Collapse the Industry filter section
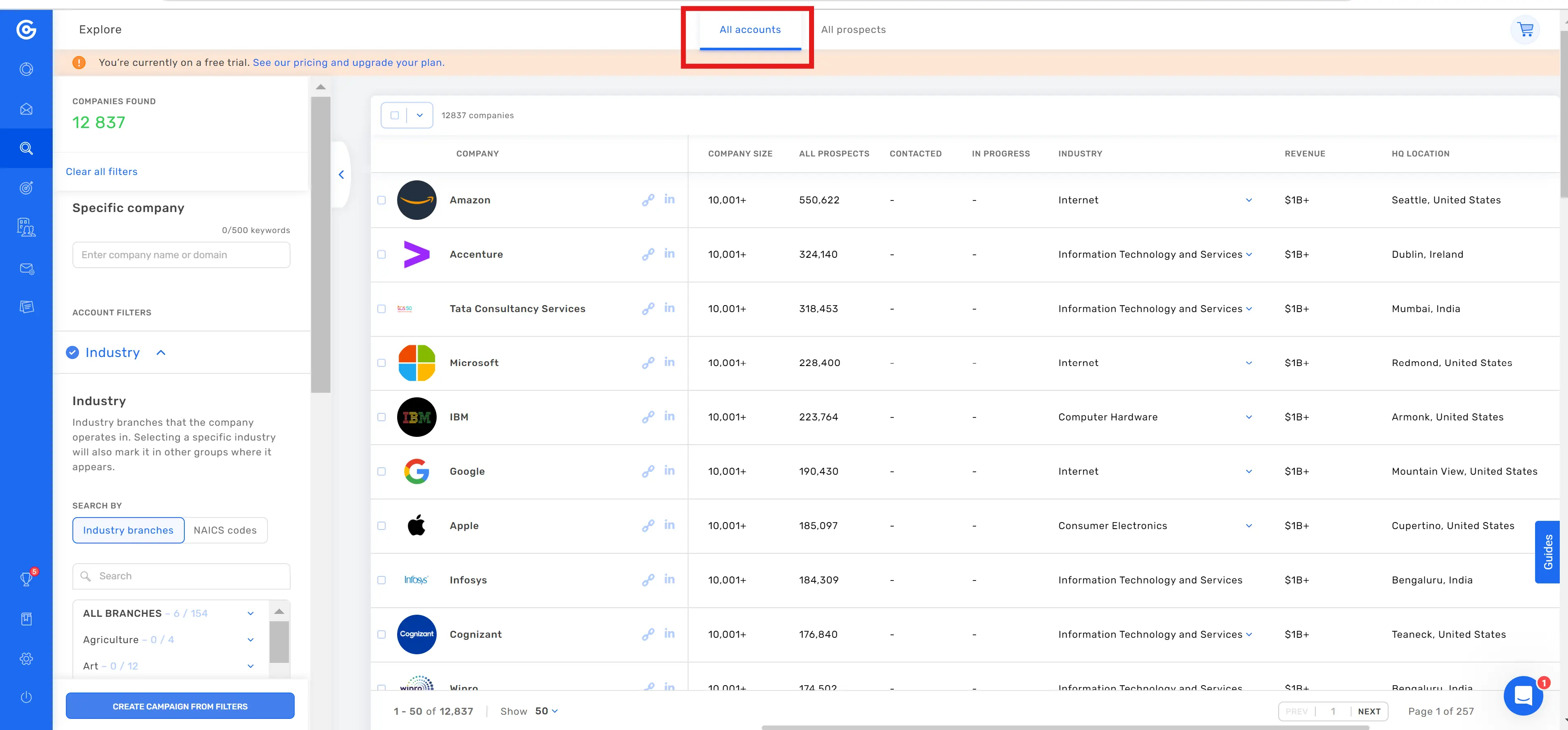1568x730 pixels. click(161, 352)
